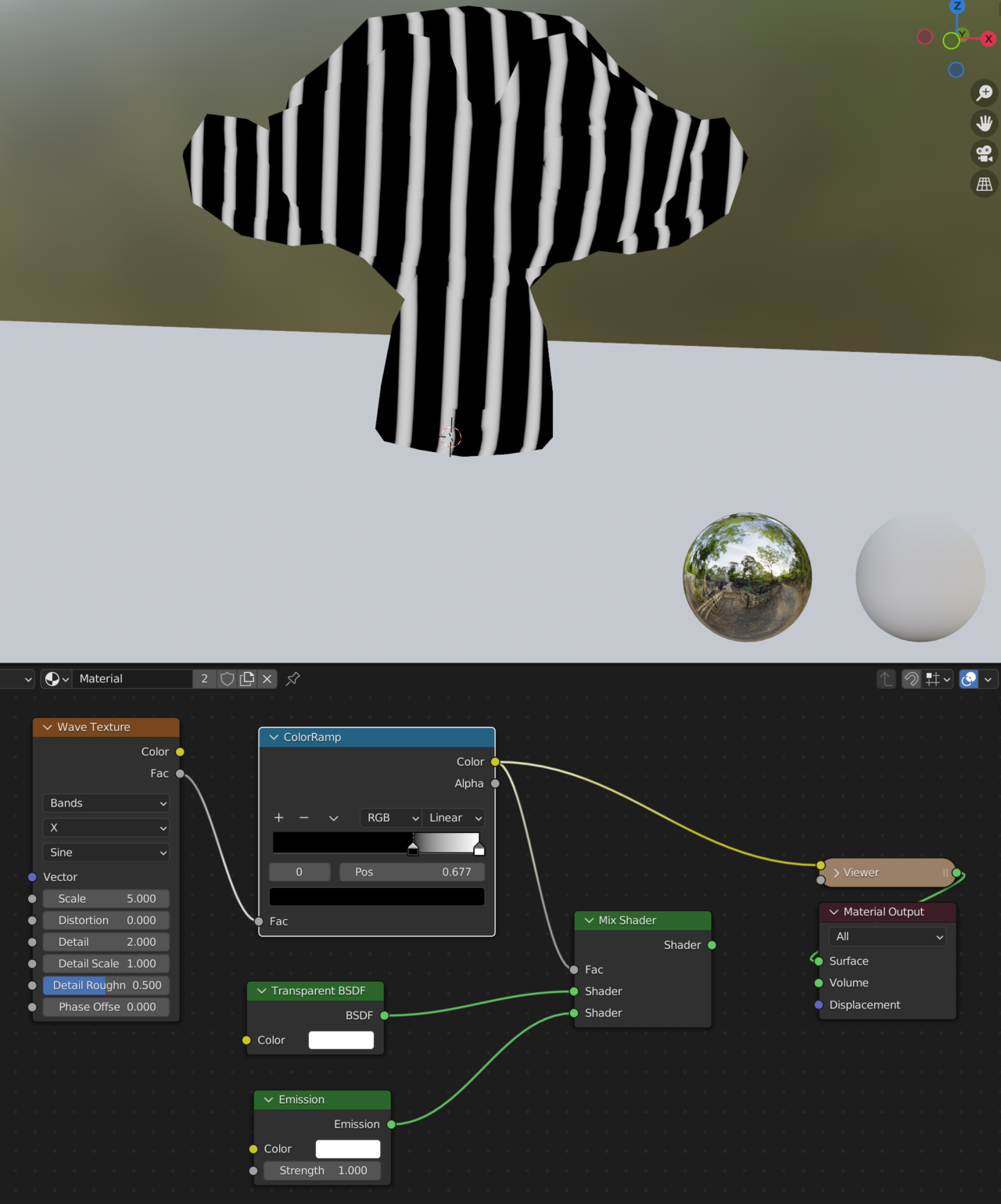Open the ColorRamp tools chevron menu
The height and width of the screenshot is (1204, 1001).
click(333, 818)
